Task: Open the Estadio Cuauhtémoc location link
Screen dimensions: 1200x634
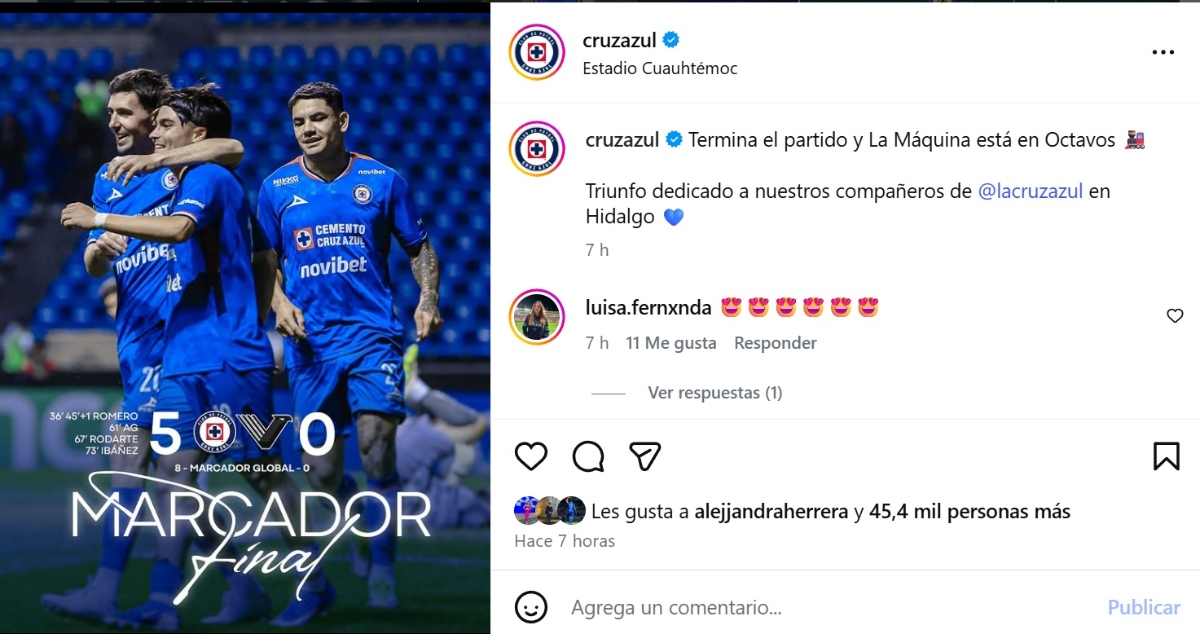Action: tap(660, 68)
